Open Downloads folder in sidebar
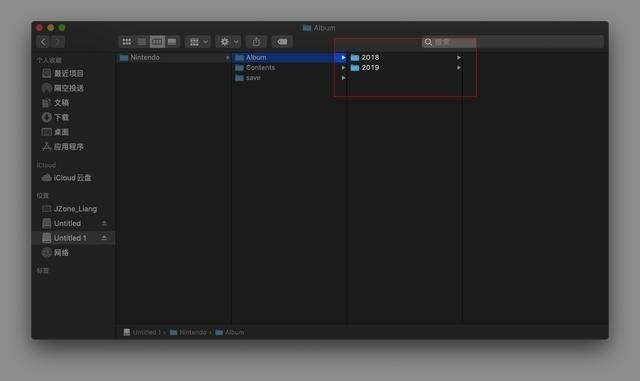This screenshot has width=640, height=381. [56, 118]
